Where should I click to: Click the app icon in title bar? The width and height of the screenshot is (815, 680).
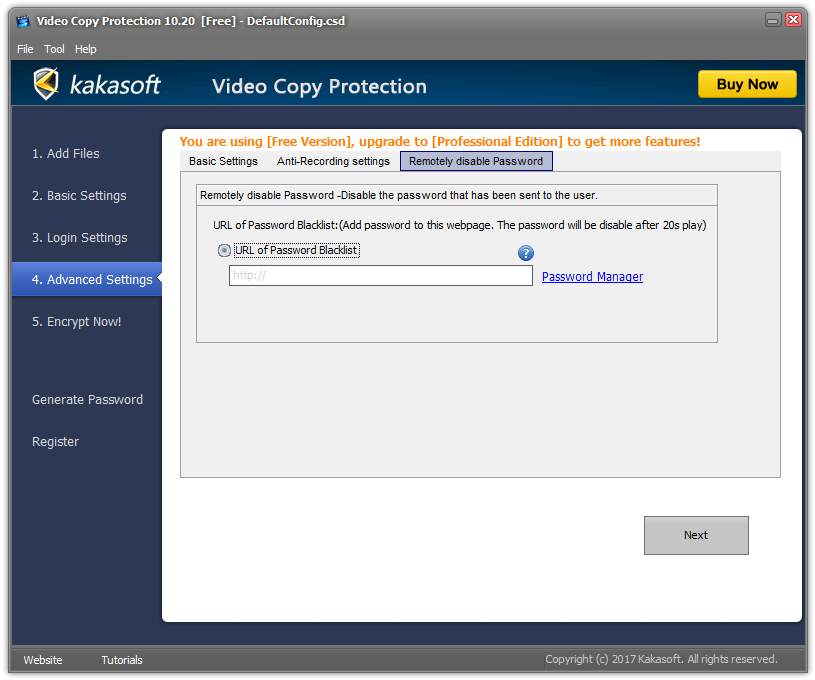coord(23,21)
